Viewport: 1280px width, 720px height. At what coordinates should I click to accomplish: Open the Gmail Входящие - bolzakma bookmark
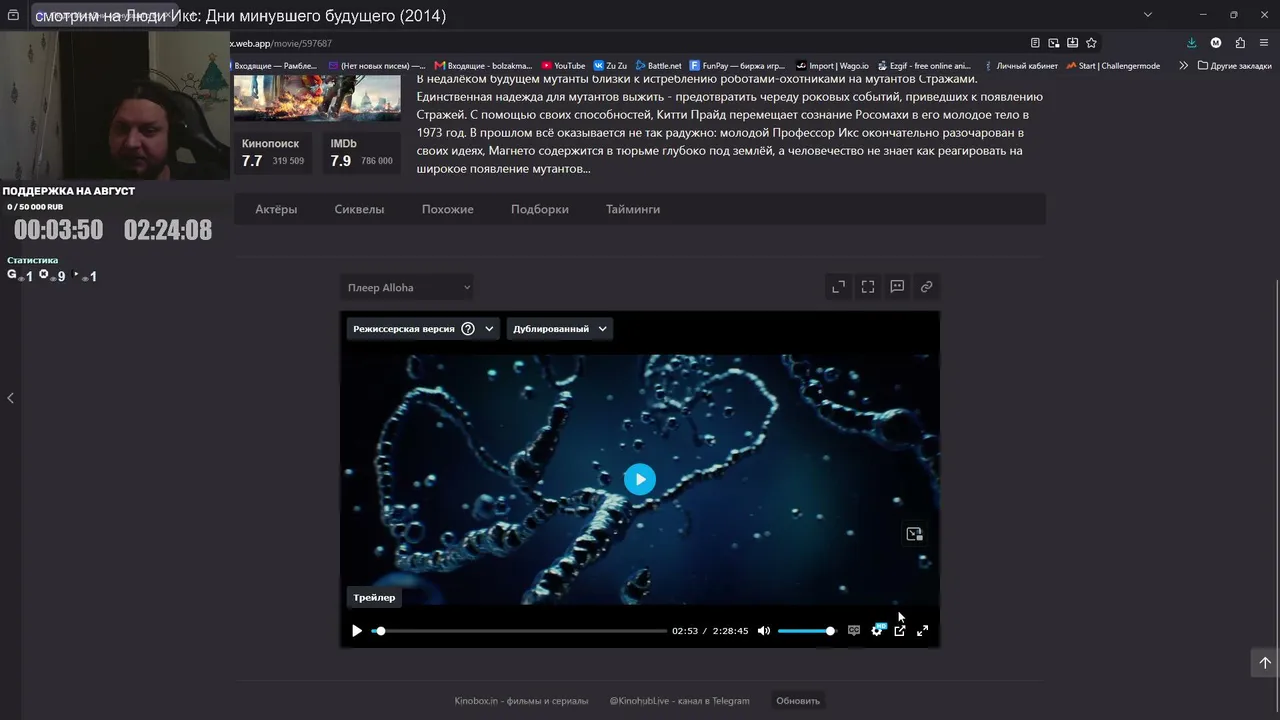tap(484, 66)
